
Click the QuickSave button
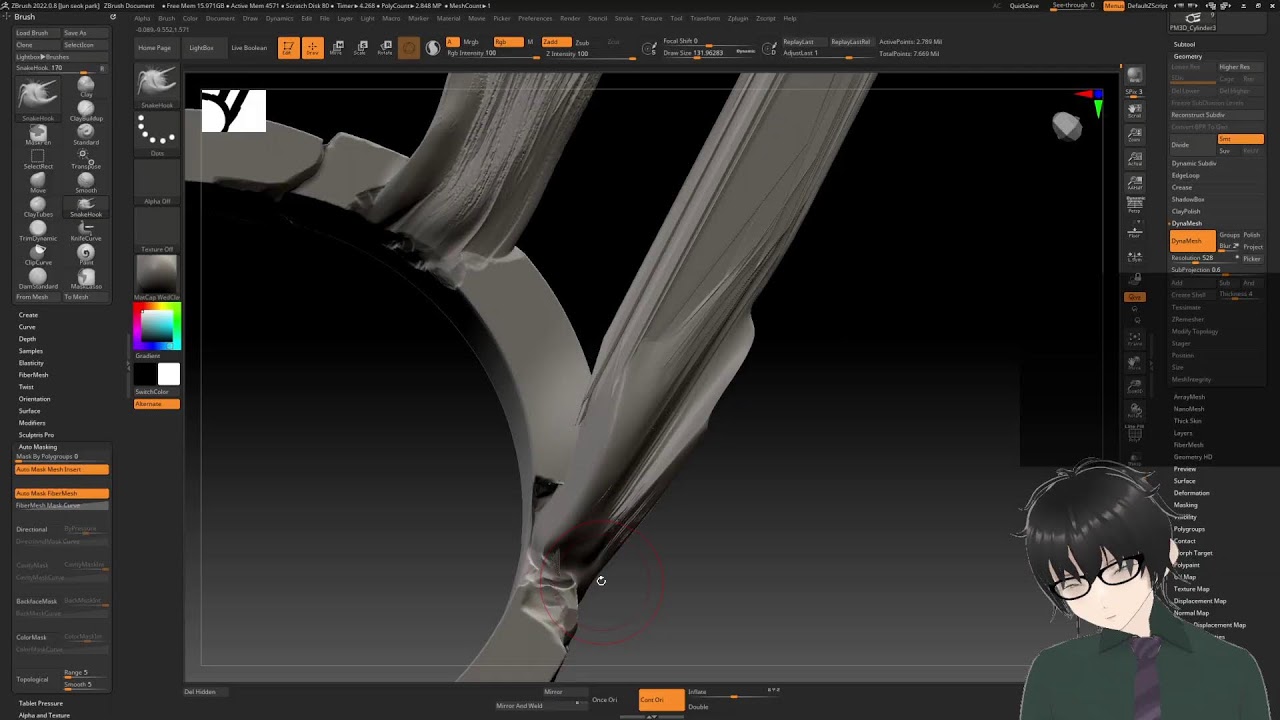[x=1024, y=6]
